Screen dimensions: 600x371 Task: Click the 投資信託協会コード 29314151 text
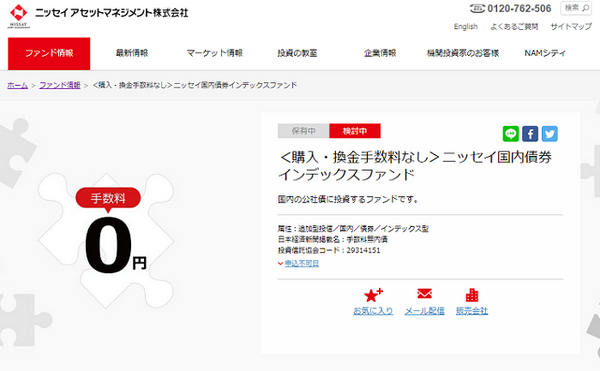(329, 251)
